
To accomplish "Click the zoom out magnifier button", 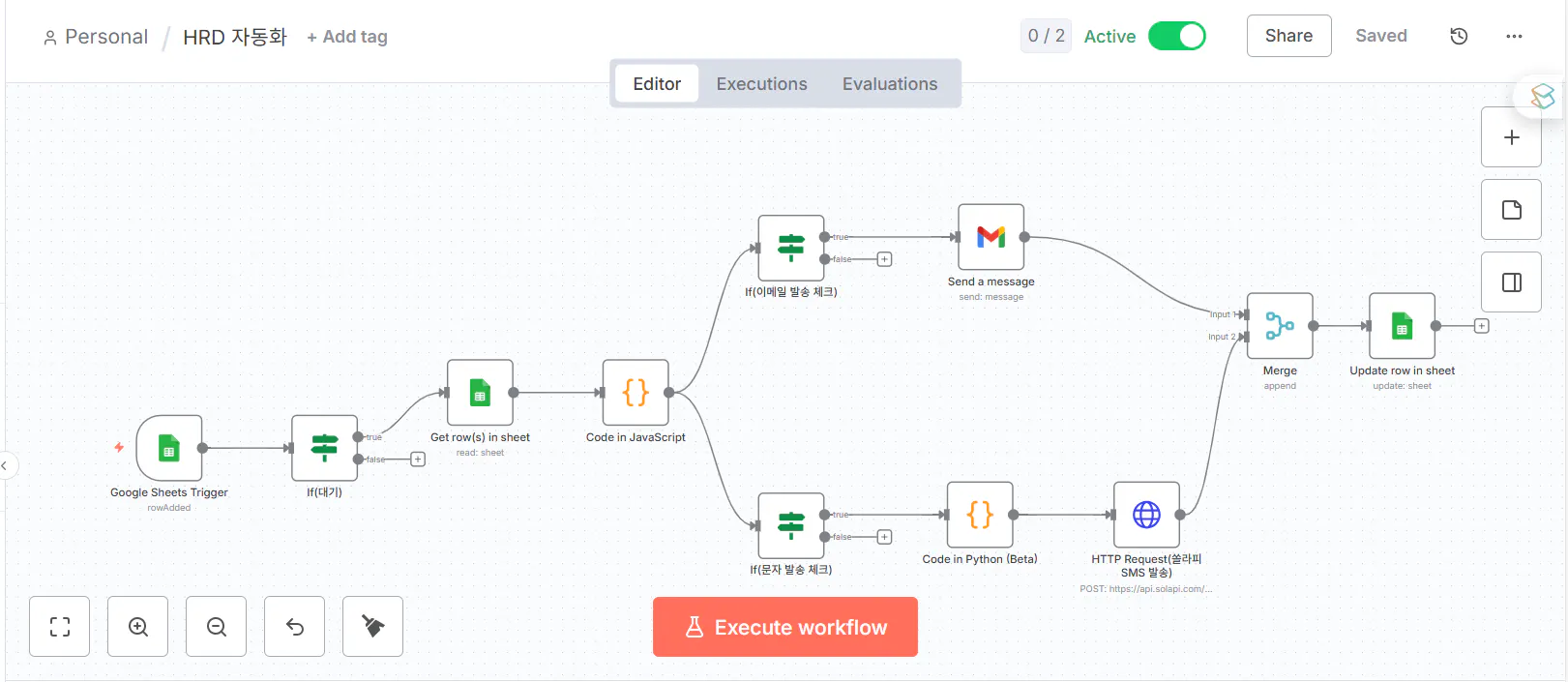I will pos(217,627).
